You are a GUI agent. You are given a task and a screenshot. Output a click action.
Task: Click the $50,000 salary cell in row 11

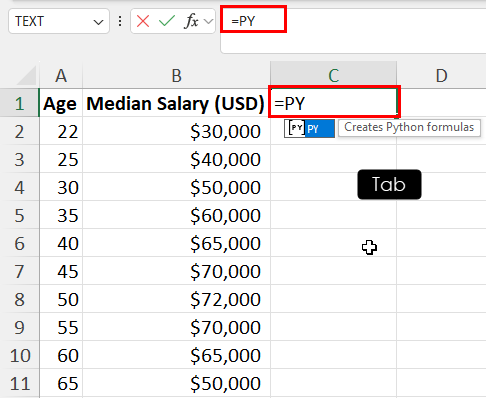click(x=176, y=383)
